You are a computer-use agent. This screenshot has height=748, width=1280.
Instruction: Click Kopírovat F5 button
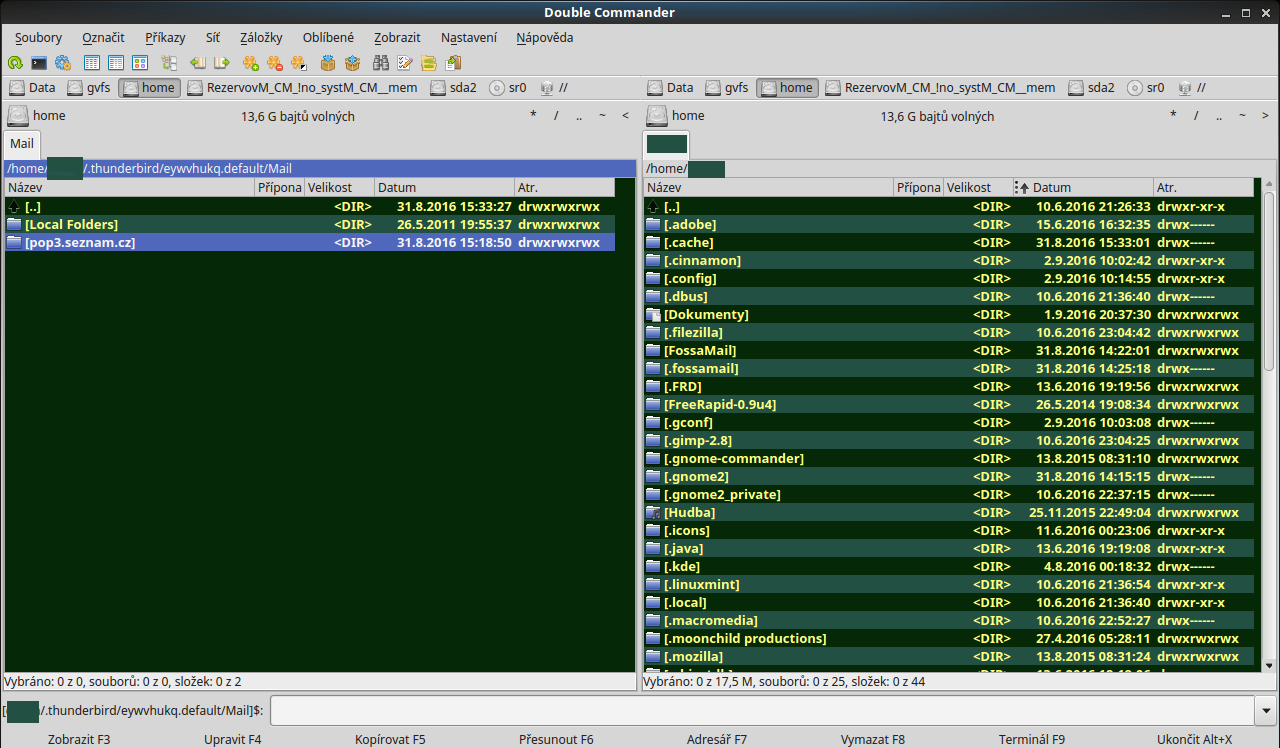click(x=390, y=739)
